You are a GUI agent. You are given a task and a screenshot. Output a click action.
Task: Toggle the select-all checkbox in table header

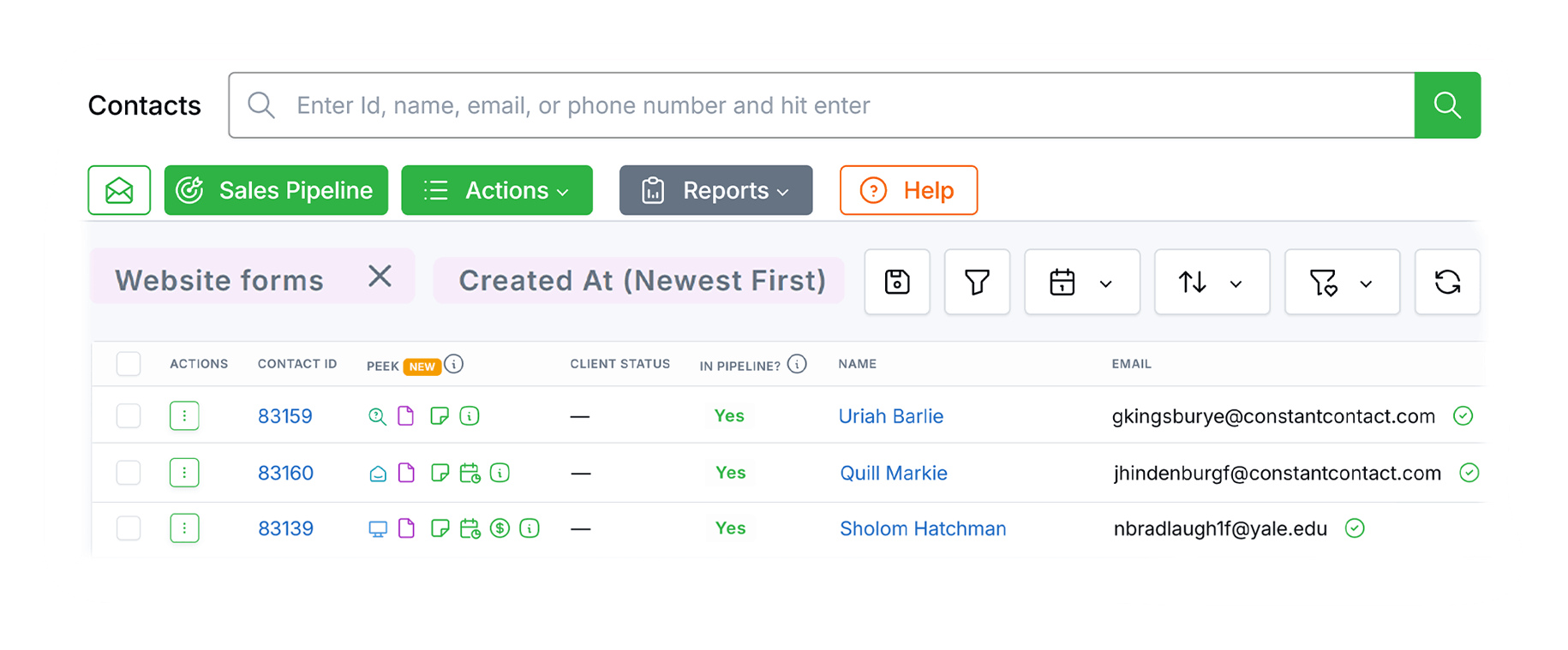(129, 364)
